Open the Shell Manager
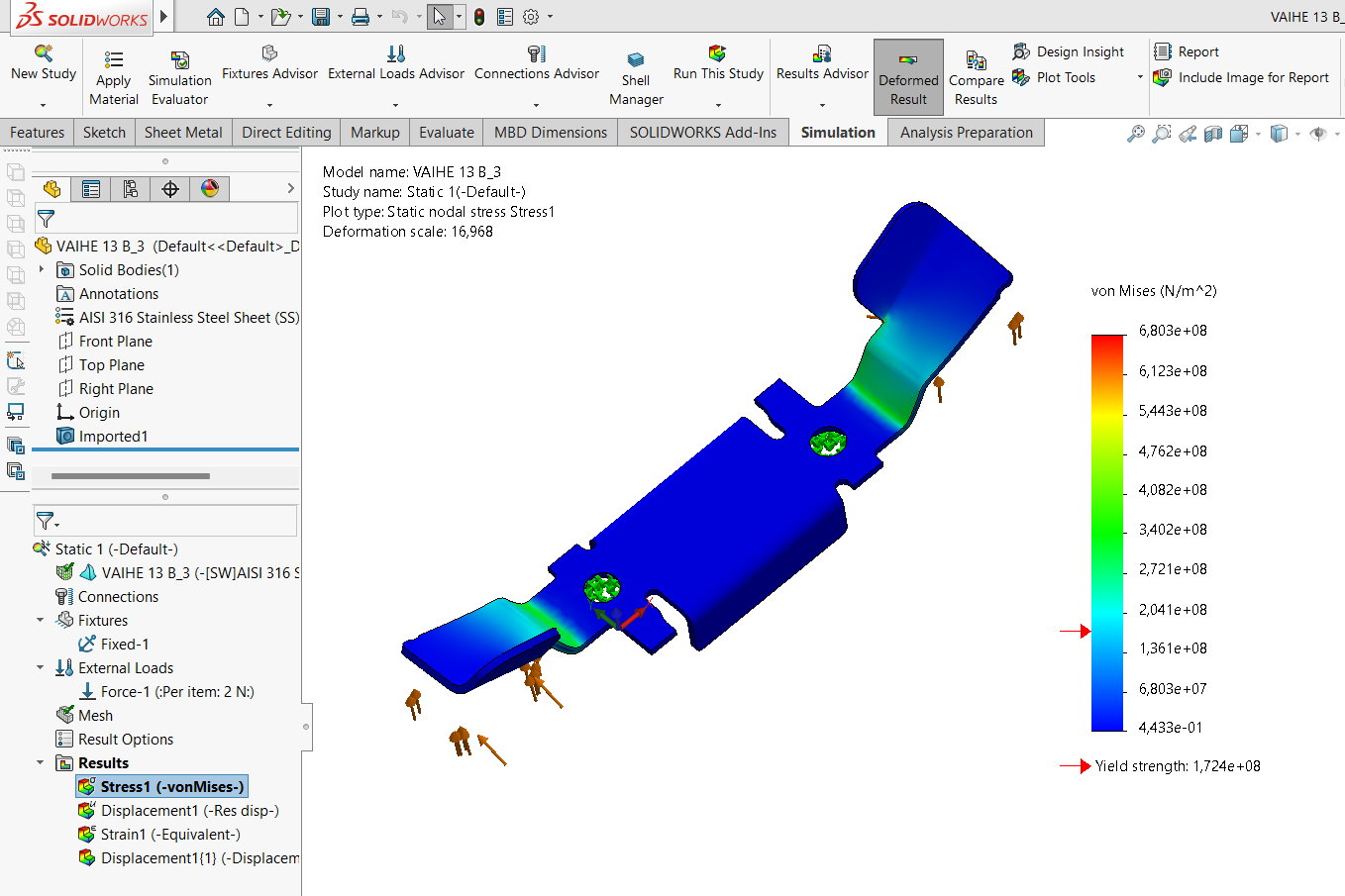This screenshot has width=1345, height=896. 636,60
